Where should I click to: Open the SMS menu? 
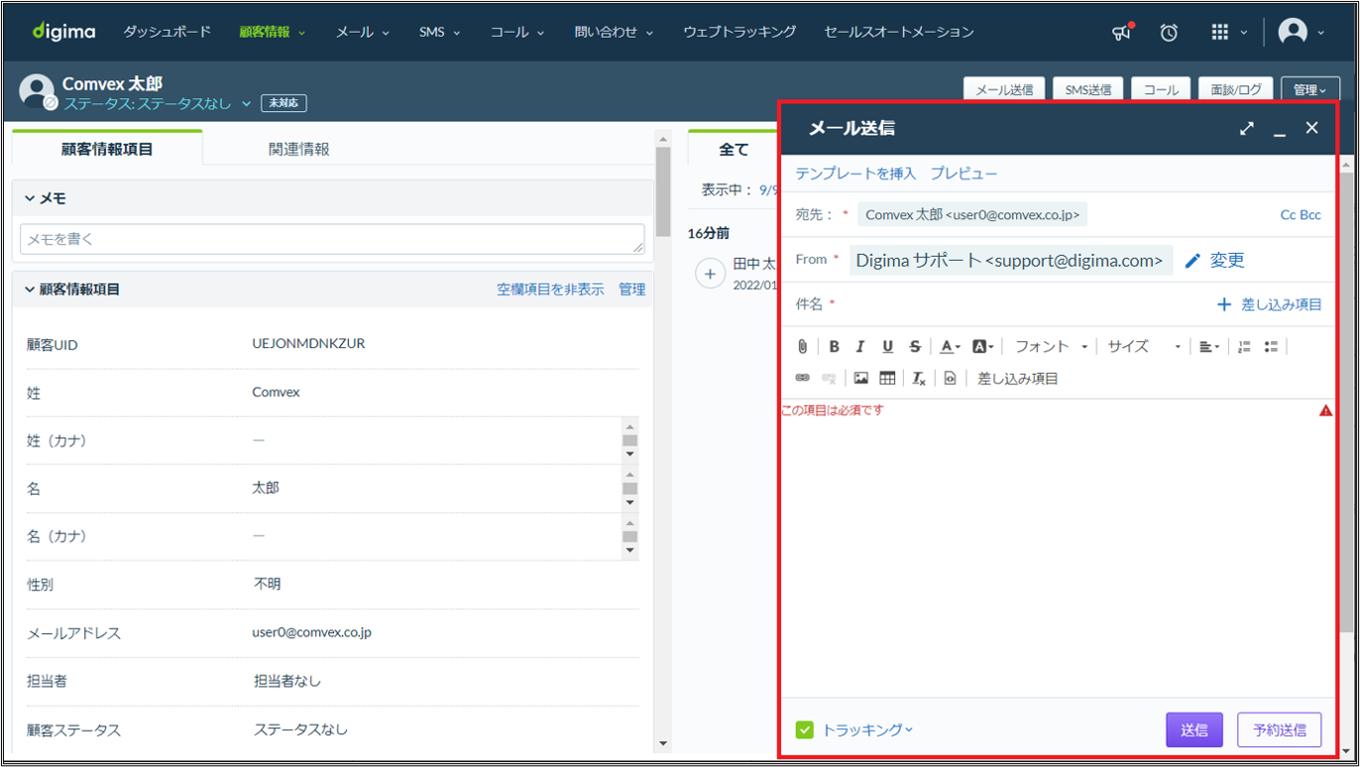439,32
